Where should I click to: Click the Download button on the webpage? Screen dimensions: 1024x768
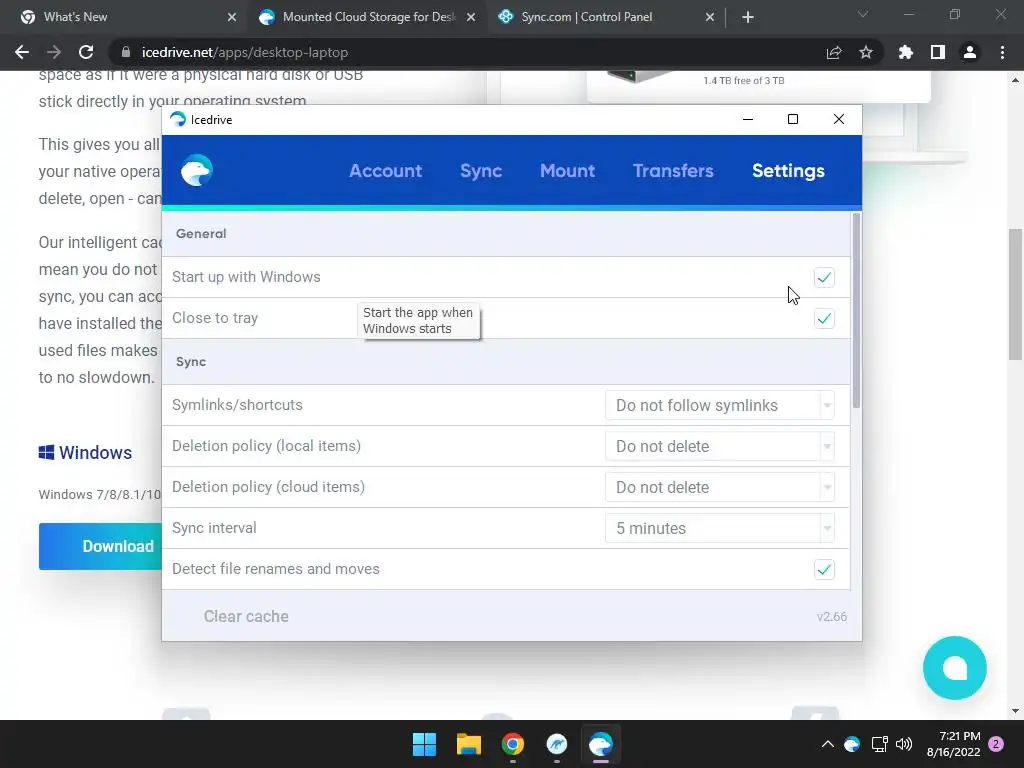coord(100,547)
